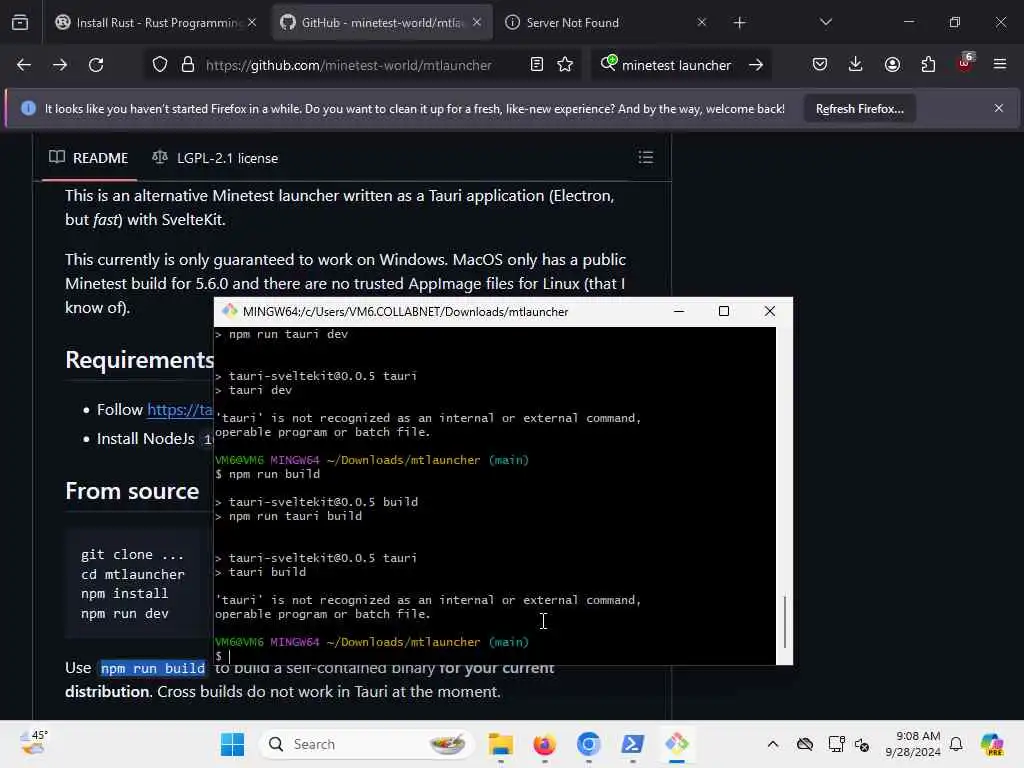Open the notifications bell icon
This screenshot has width=1024, height=768.
pyautogui.click(x=956, y=744)
